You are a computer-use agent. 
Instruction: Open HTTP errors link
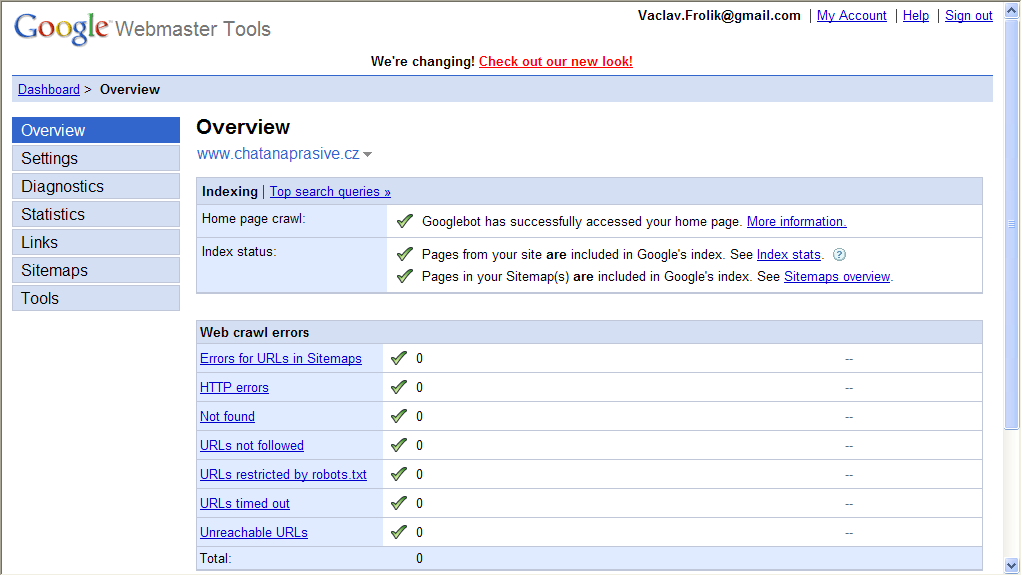point(234,388)
